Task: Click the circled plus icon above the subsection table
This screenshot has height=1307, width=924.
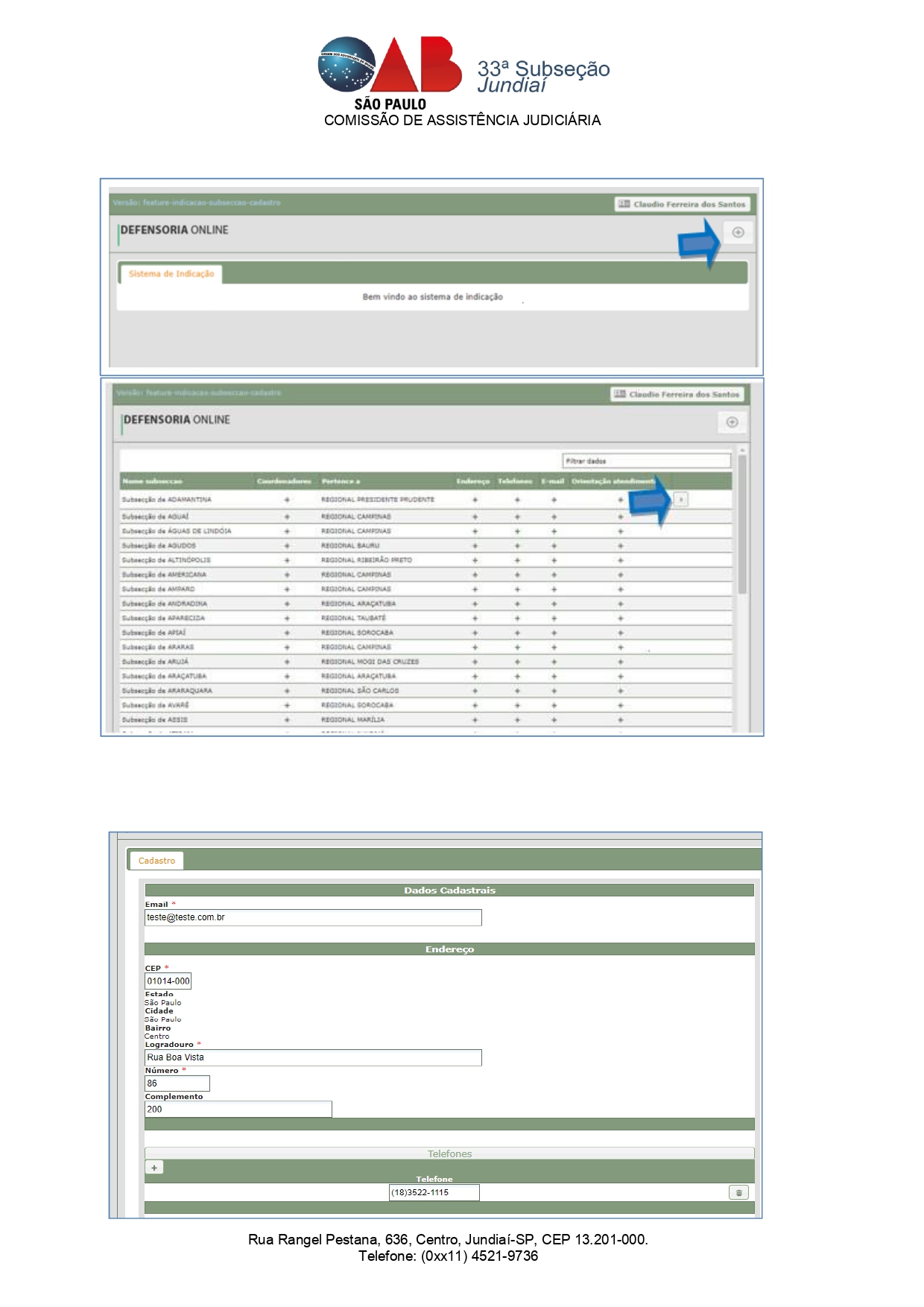Action: [x=732, y=423]
